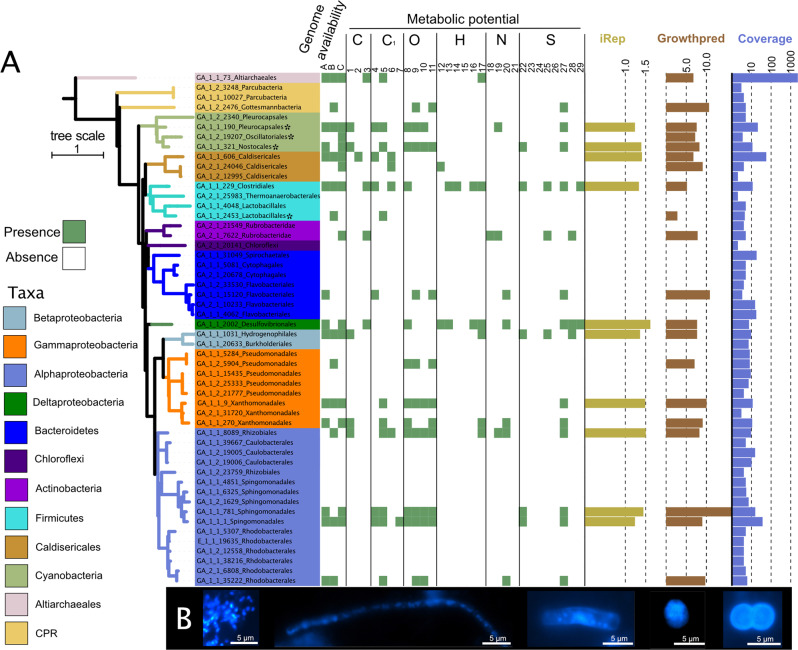
Task: Open the rightmost two-cell microscopy image
Action: click(x=752, y=617)
